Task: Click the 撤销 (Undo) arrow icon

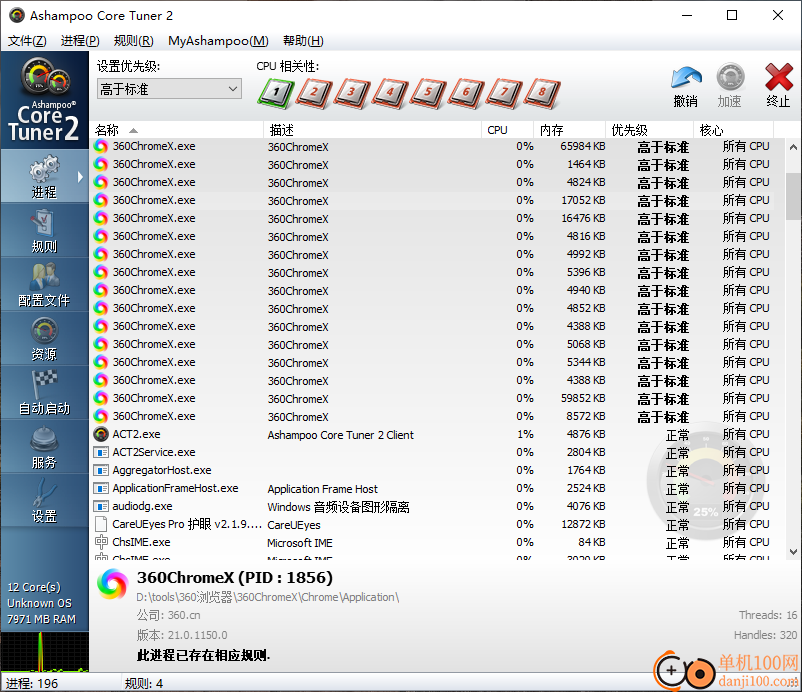Action: click(x=686, y=79)
